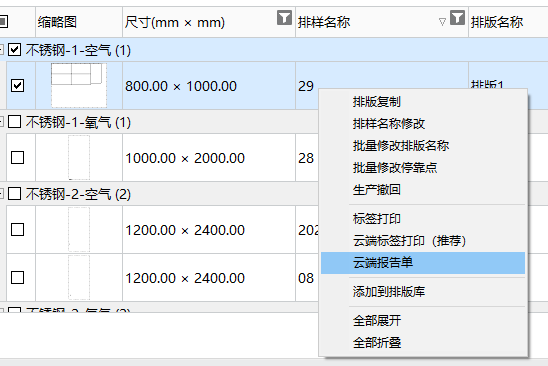The height and width of the screenshot is (366, 548).
Task: Select the 800.00 × 1000.00 layout thumbnail
Action: point(79,85)
